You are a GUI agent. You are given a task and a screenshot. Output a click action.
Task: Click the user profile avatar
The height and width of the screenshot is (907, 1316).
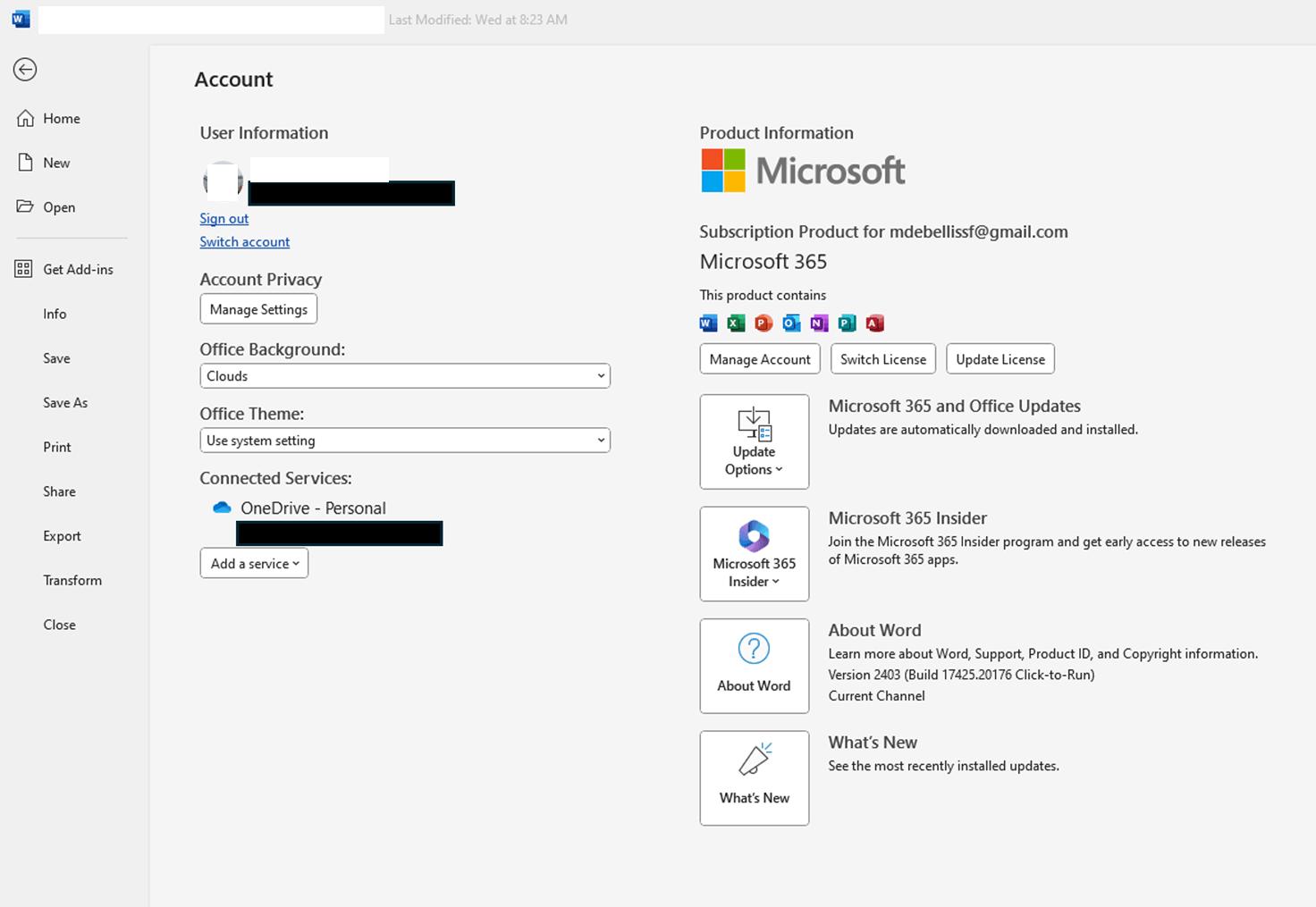click(223, 181)
